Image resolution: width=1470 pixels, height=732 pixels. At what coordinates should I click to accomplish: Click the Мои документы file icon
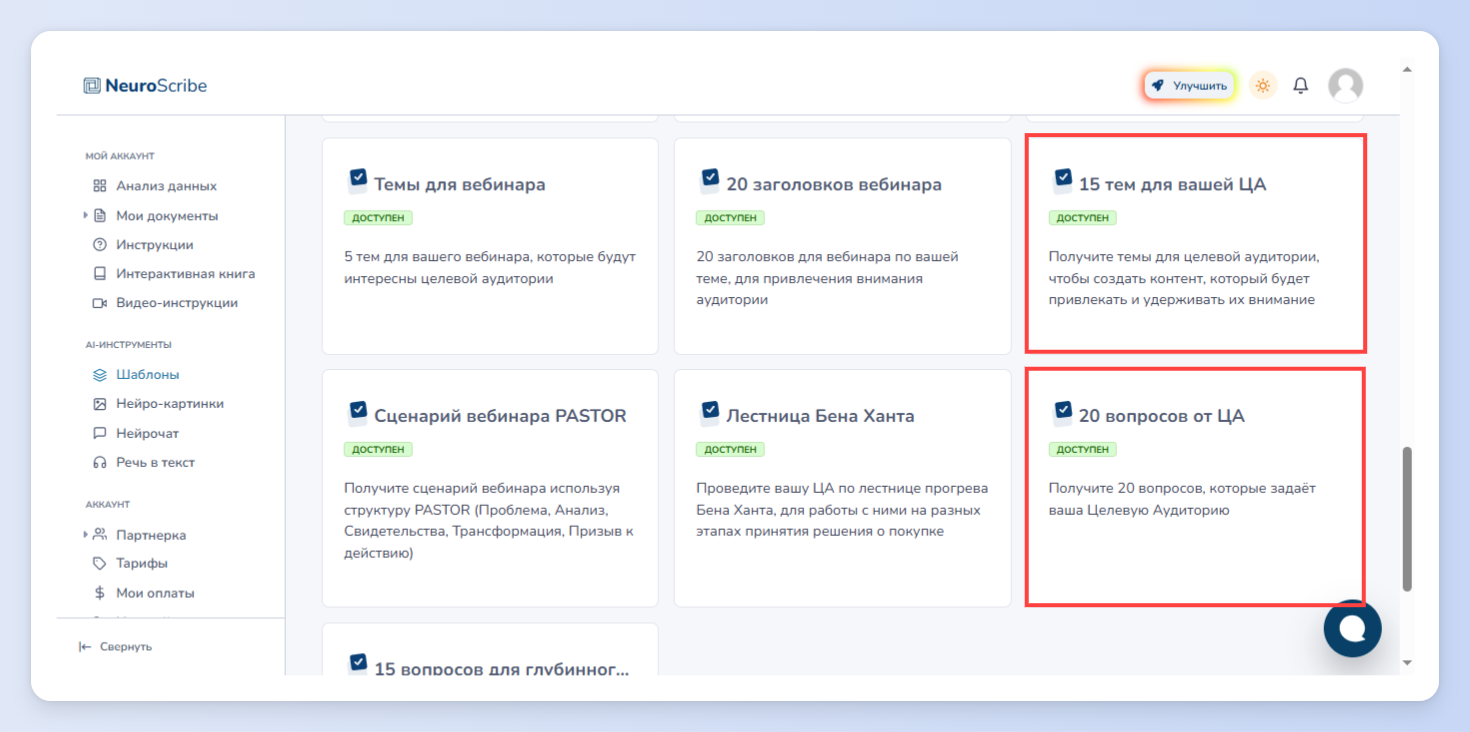point(100,215)
